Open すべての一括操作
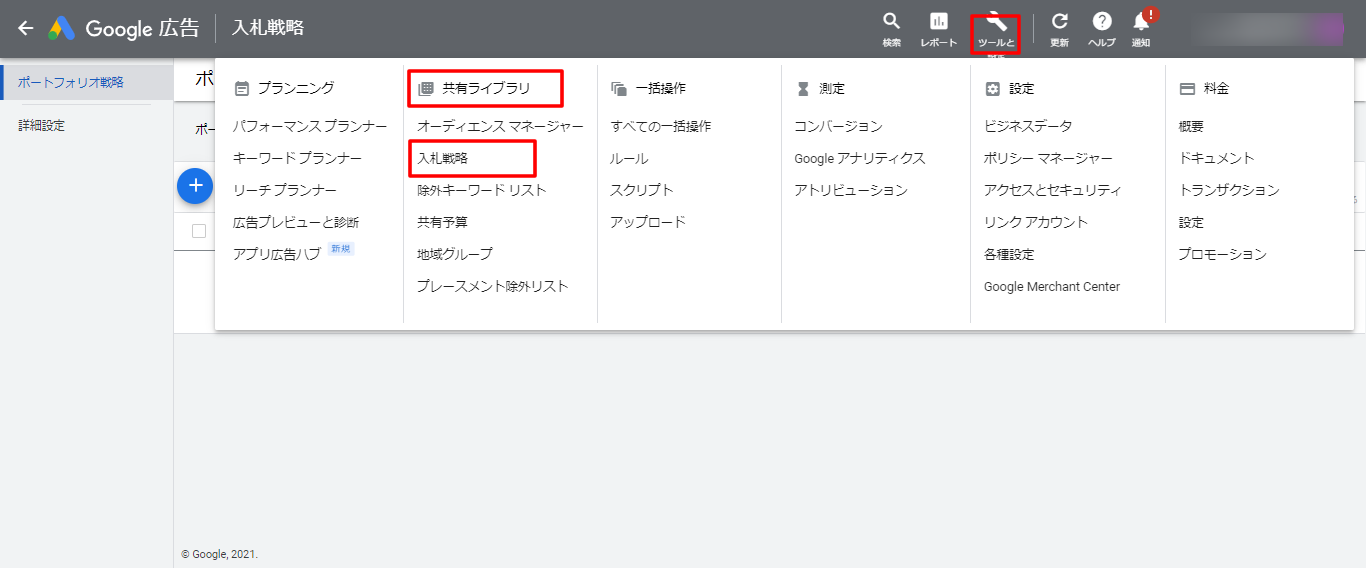 [x=661, y=126]
